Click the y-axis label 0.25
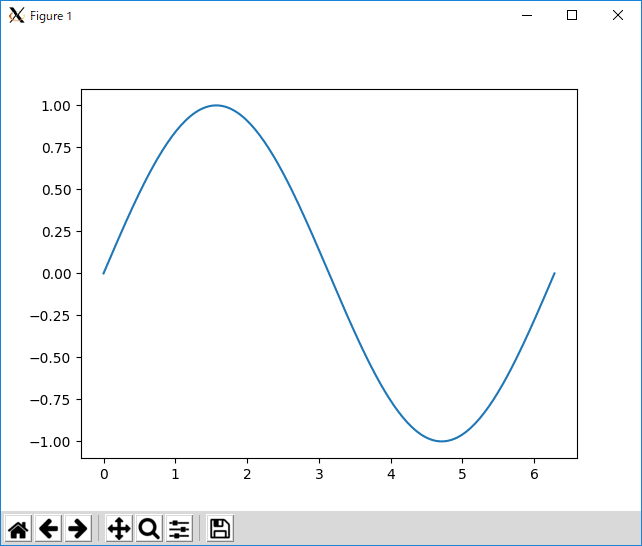 (x=56, y=232)
